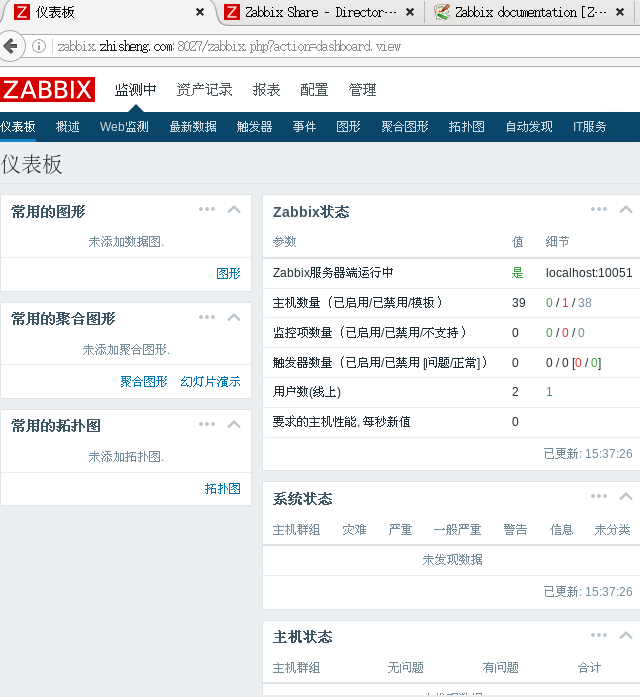The width and height of the screenshot is (640, 697).
Task: Open 报表 main menu
Action: (266, 90)
